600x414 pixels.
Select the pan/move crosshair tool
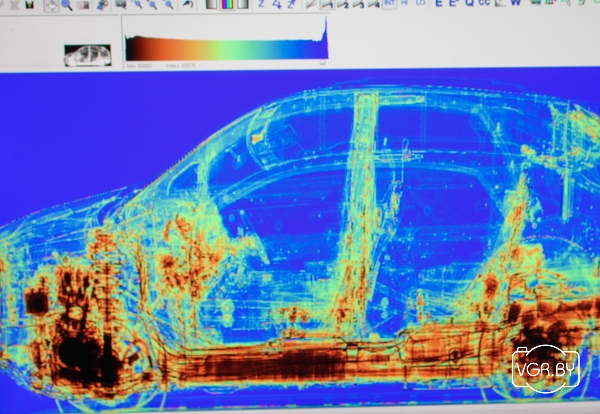pos(51,5)
